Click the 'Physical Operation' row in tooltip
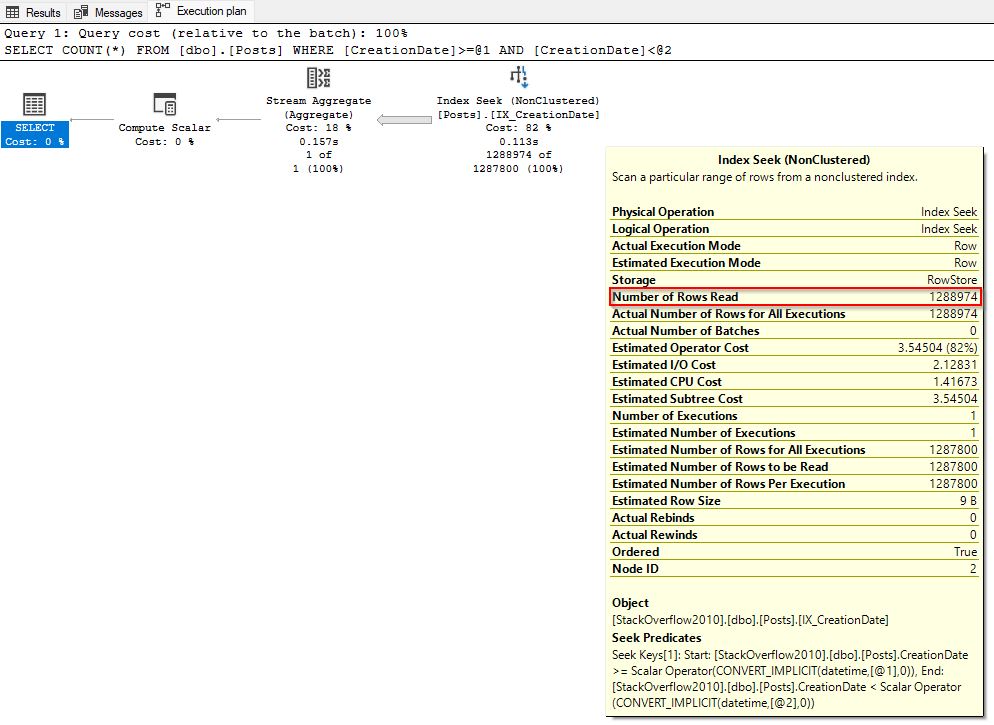 pos(795,212)
